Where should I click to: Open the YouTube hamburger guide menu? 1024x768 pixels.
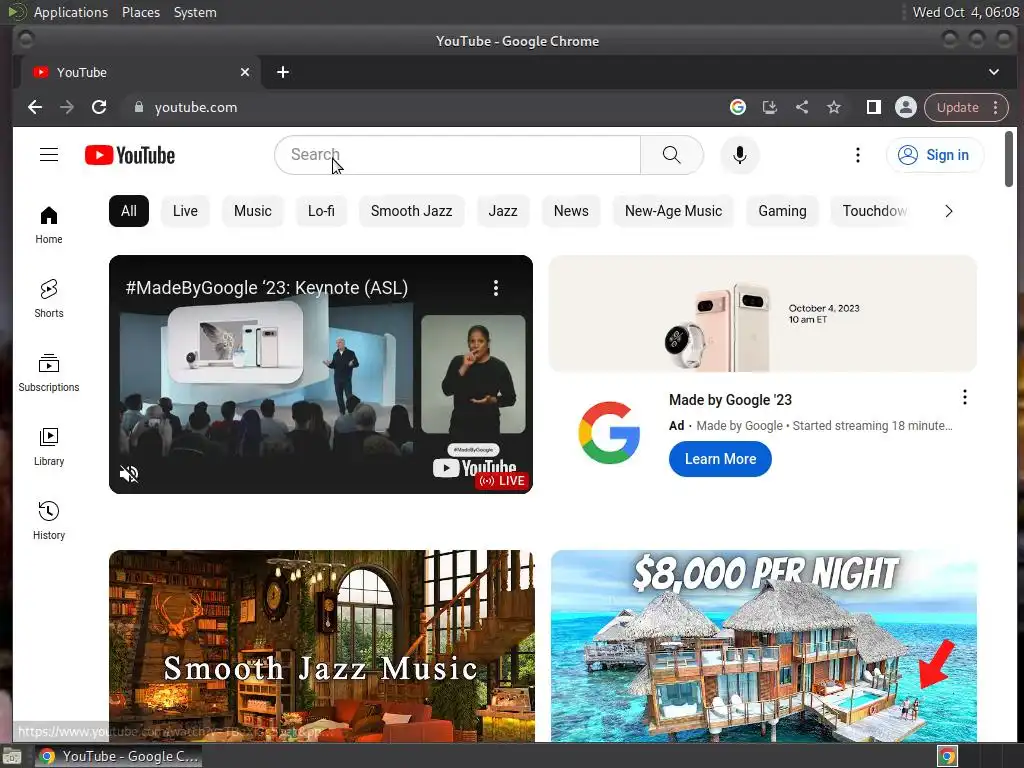[x=49, y=155]
